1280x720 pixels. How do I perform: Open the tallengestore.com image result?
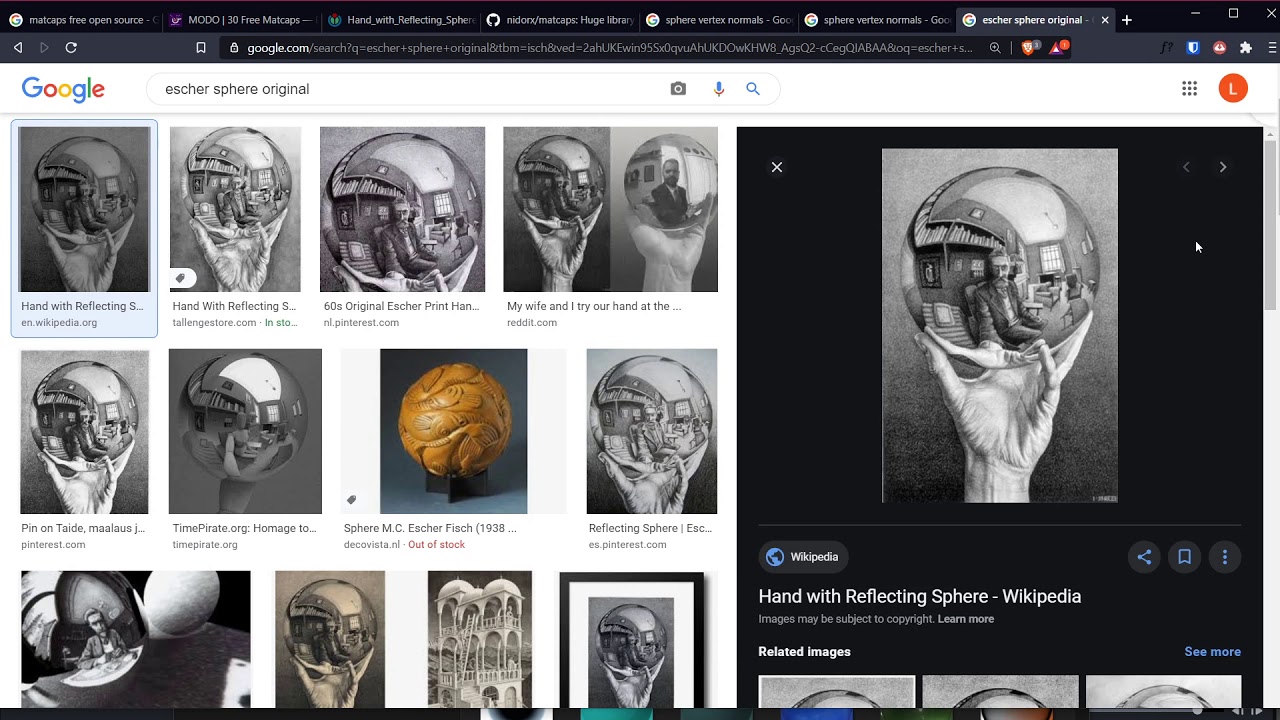(x=235, y=209)
